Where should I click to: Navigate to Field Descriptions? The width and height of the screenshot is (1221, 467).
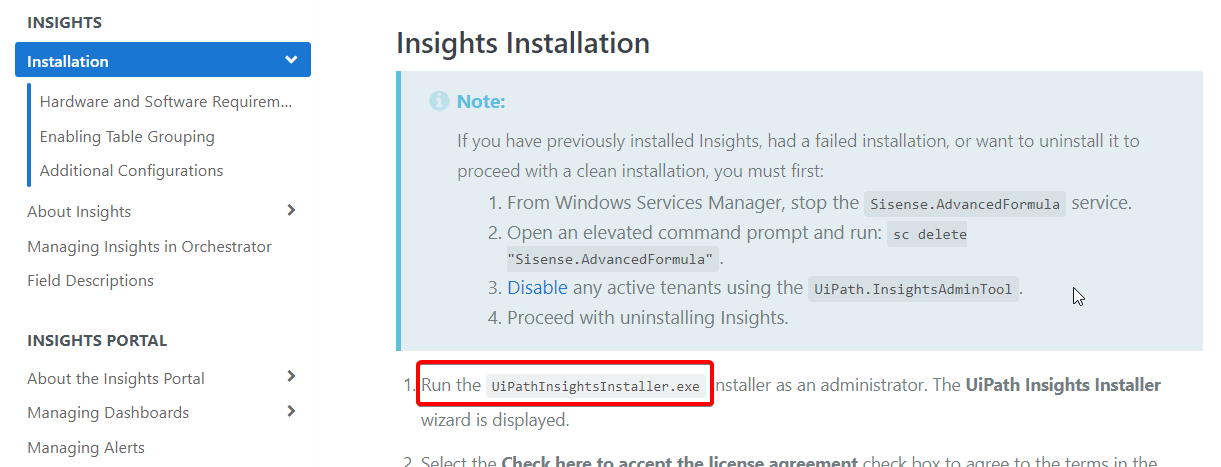pyautogui.click(x=90, y=280)
